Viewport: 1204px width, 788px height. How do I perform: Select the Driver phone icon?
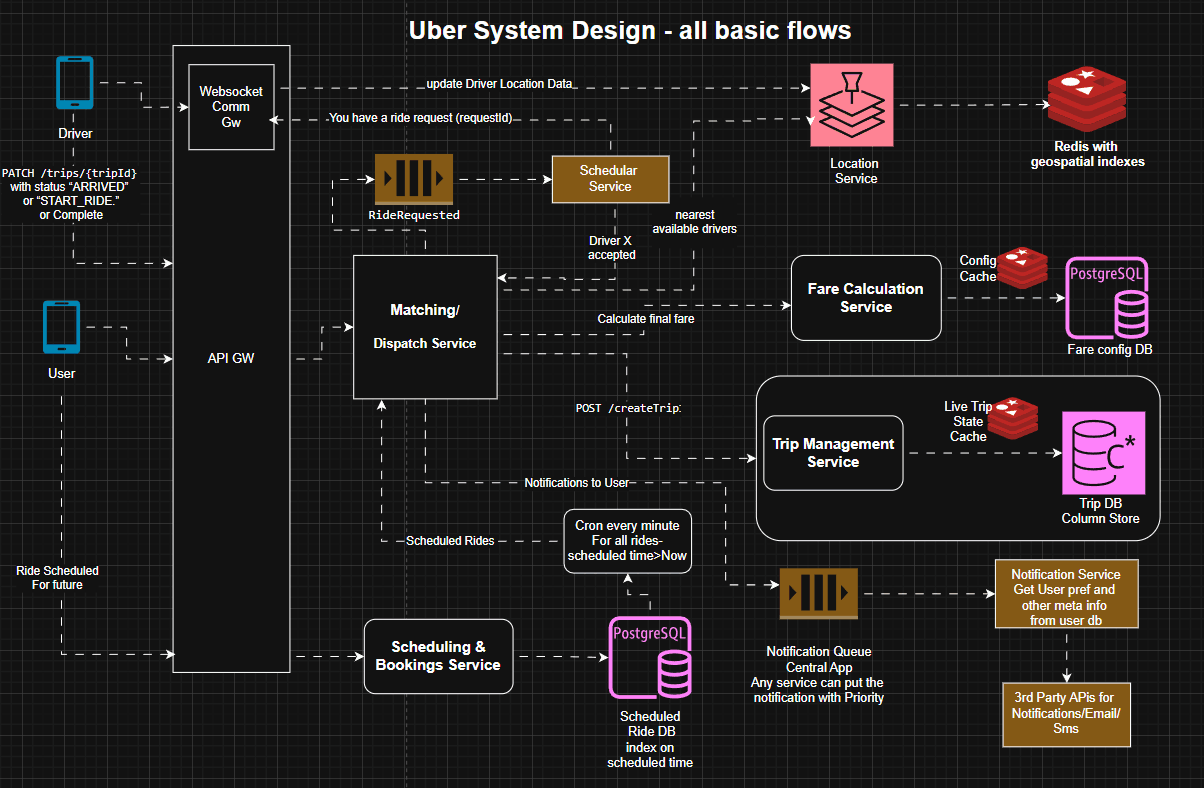[75, 83]
